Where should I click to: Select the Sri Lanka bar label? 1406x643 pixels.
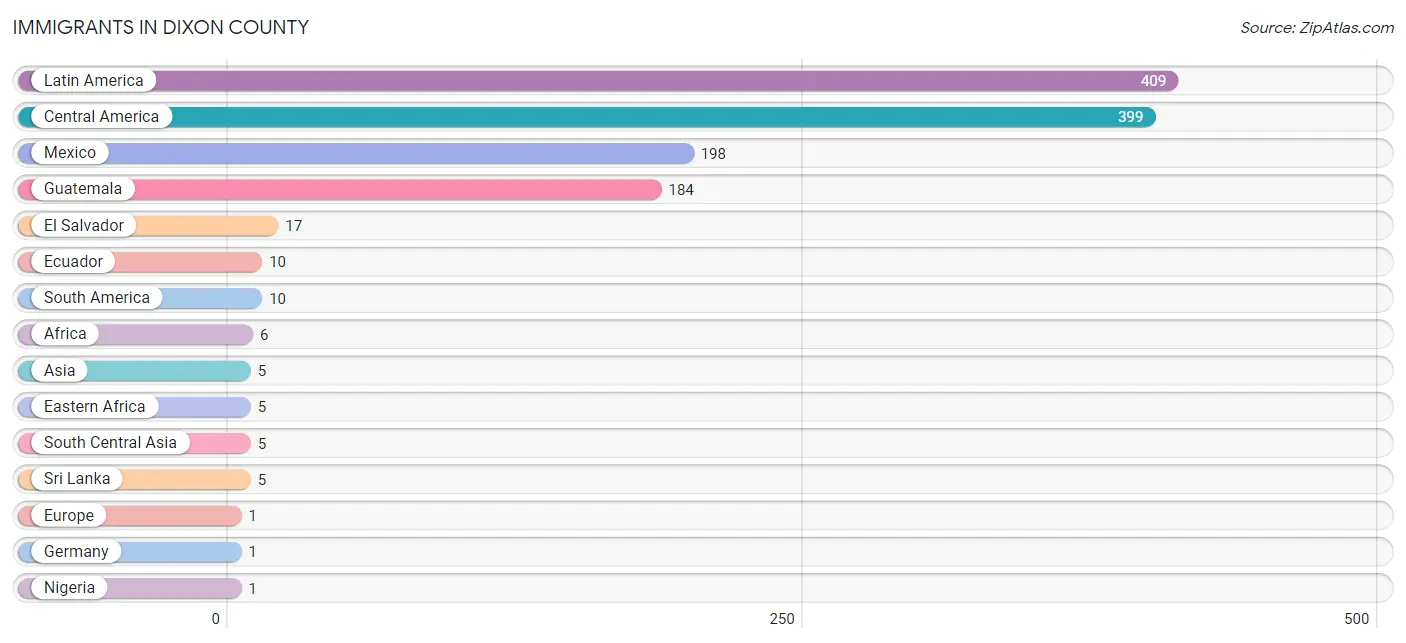pyautogui.click(x=77, y=478)
